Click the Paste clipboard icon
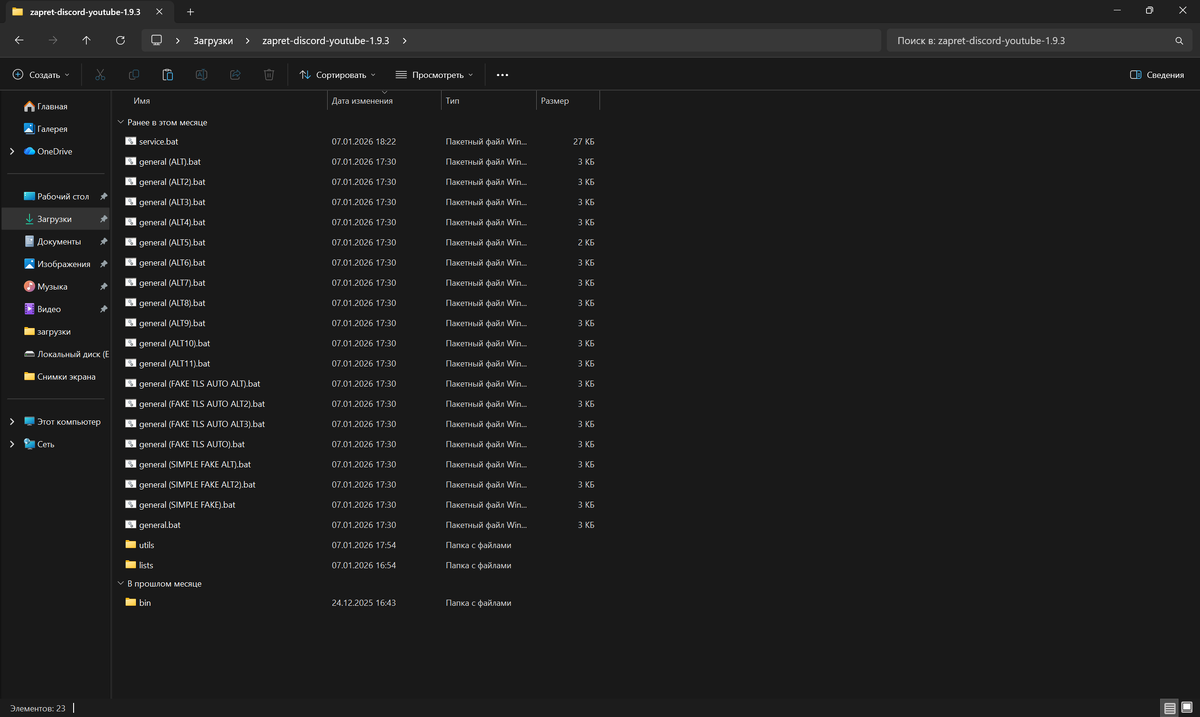The height and width of the screenshot is (717, 1200). [167, 75]
